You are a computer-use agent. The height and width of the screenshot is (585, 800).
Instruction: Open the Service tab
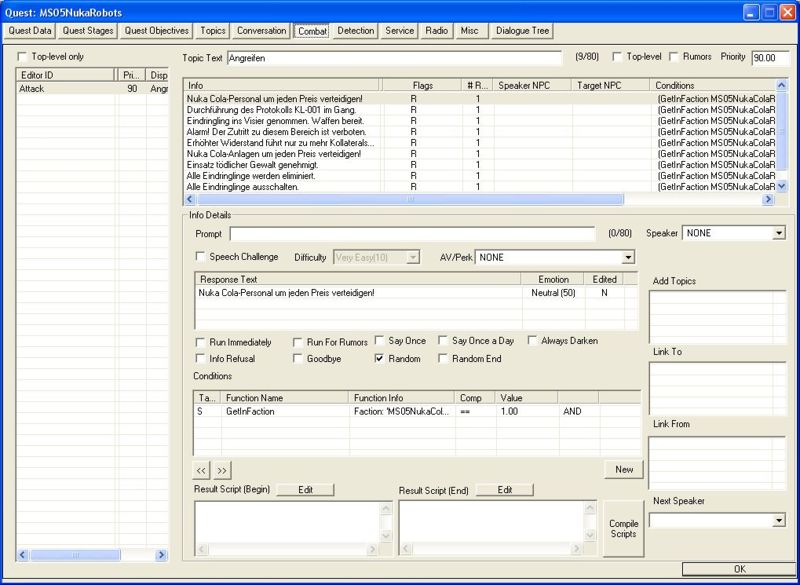tap(399, 31)
